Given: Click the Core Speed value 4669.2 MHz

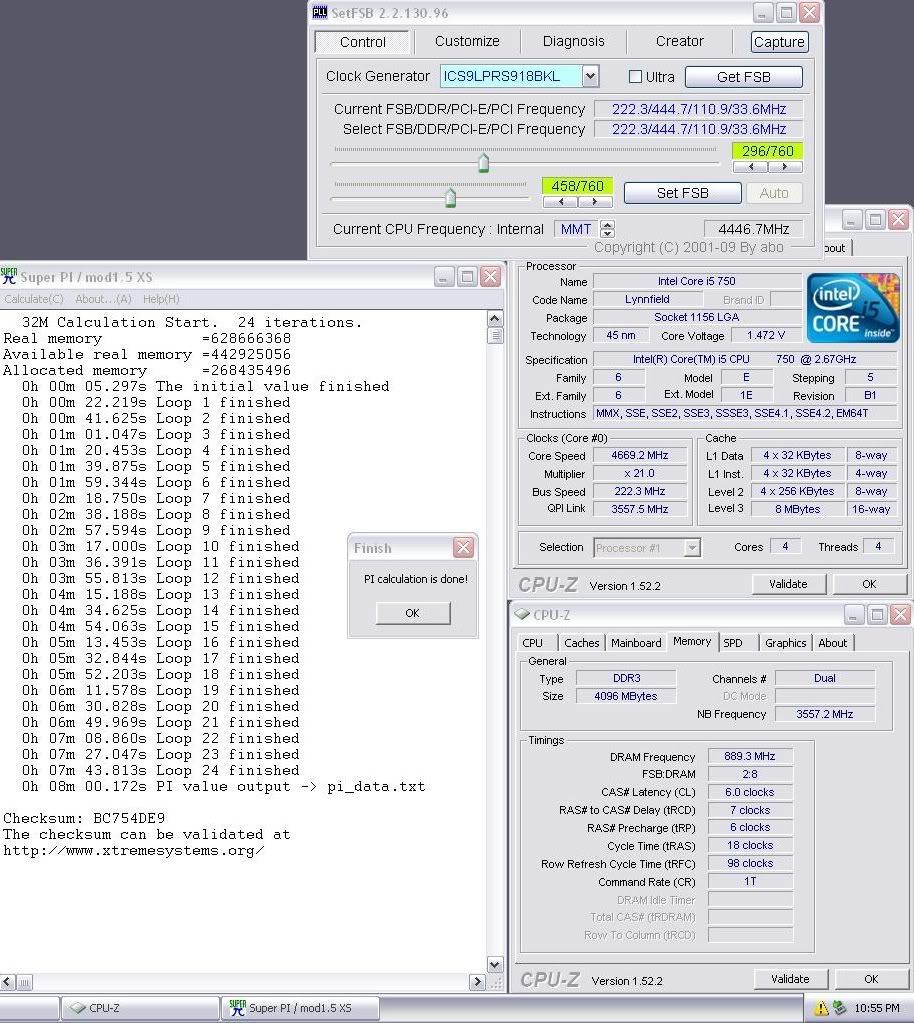Looking at the screenshot, I should tap(639, 455).
